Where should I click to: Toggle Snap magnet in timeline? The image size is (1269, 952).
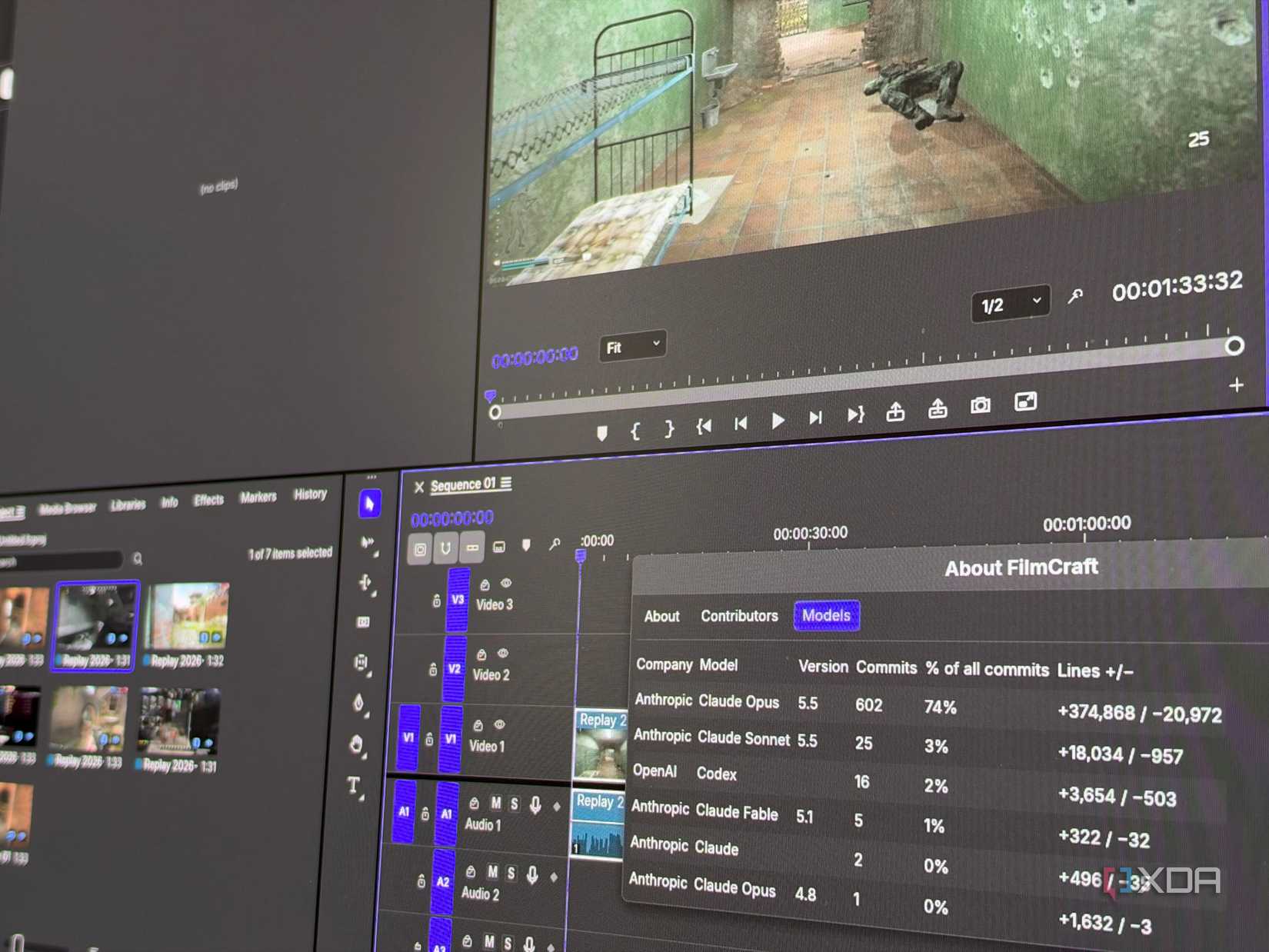point(445,549)
